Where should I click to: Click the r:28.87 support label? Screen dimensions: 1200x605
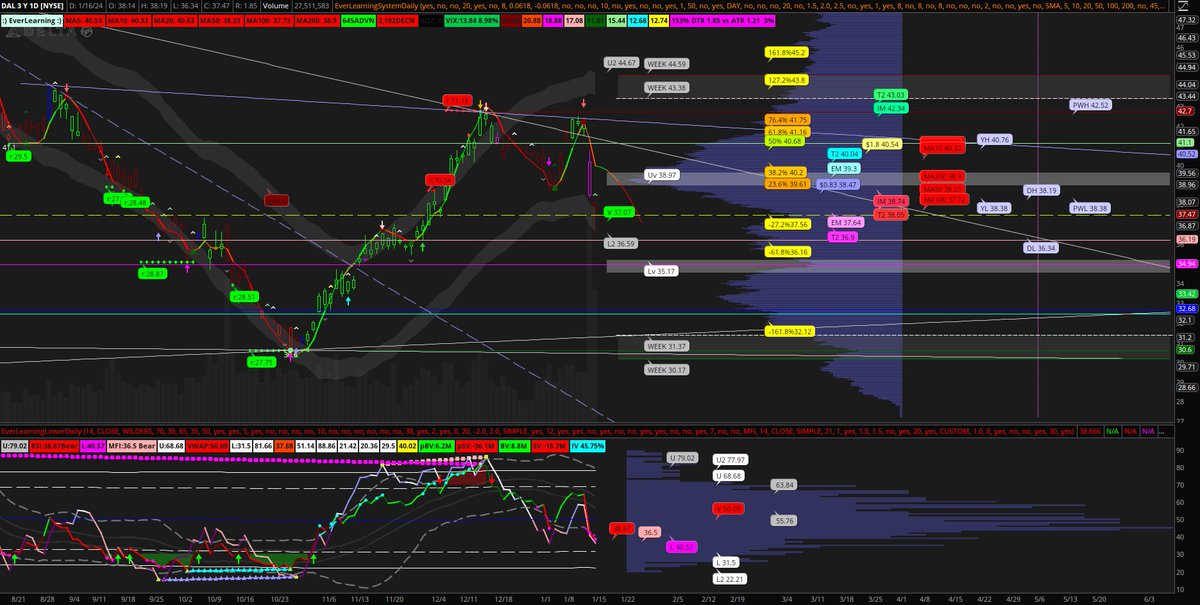pos(151,272)
